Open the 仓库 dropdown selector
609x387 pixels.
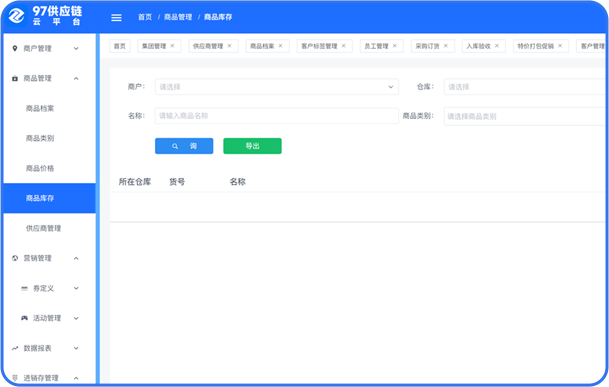click(x=526, y=87)
